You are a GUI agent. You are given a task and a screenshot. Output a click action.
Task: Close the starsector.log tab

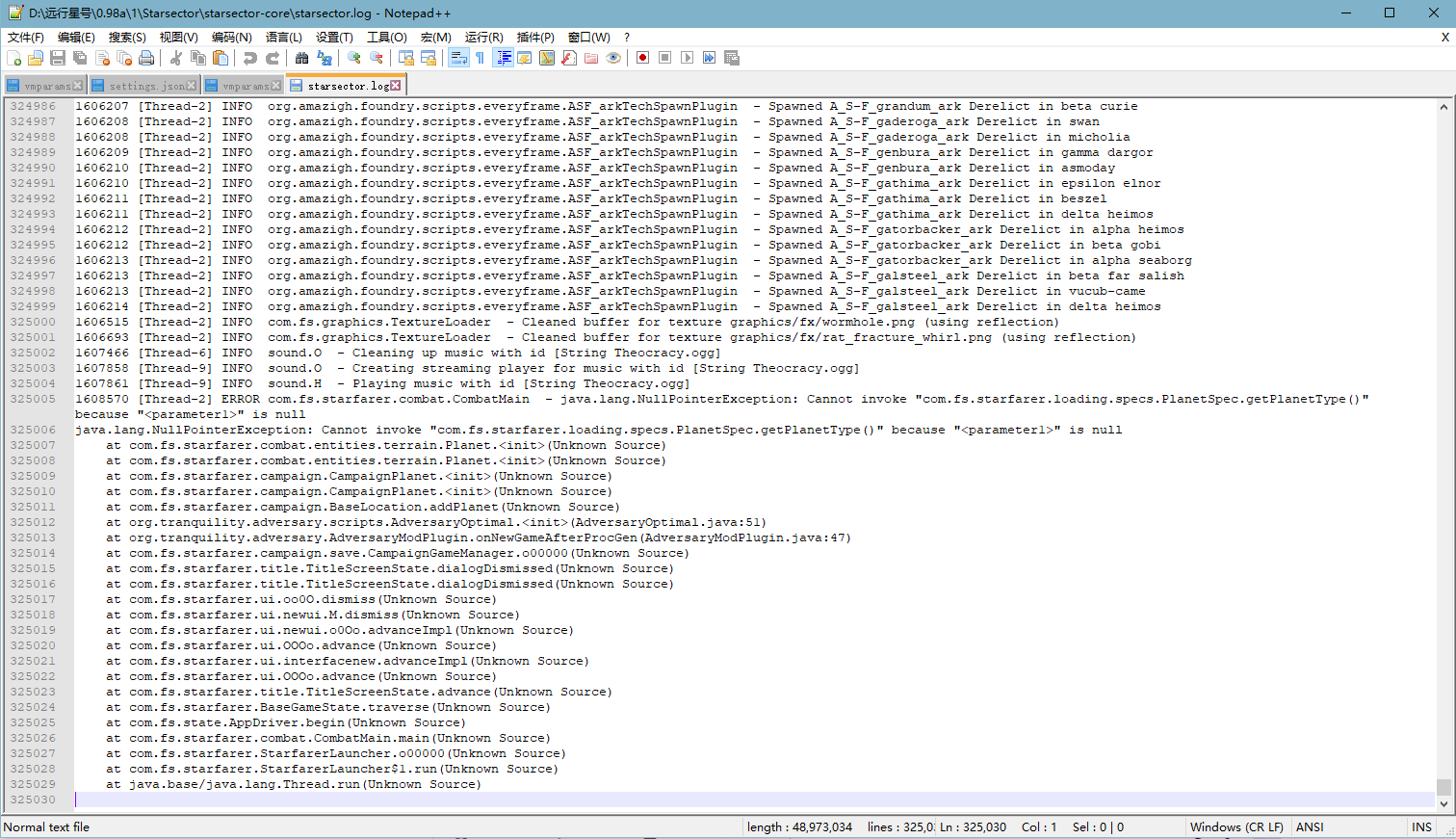click(396, 86)
